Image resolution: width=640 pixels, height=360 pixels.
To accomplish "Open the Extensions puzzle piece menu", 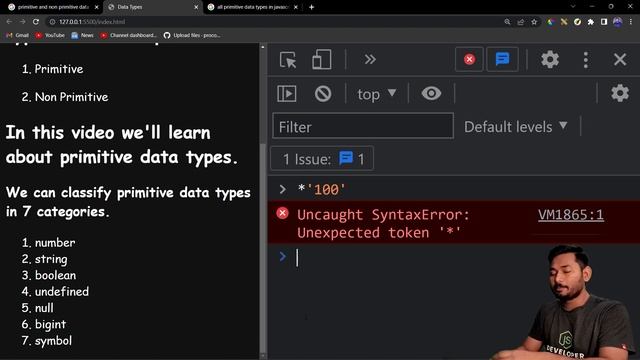I will pos(591,22).
